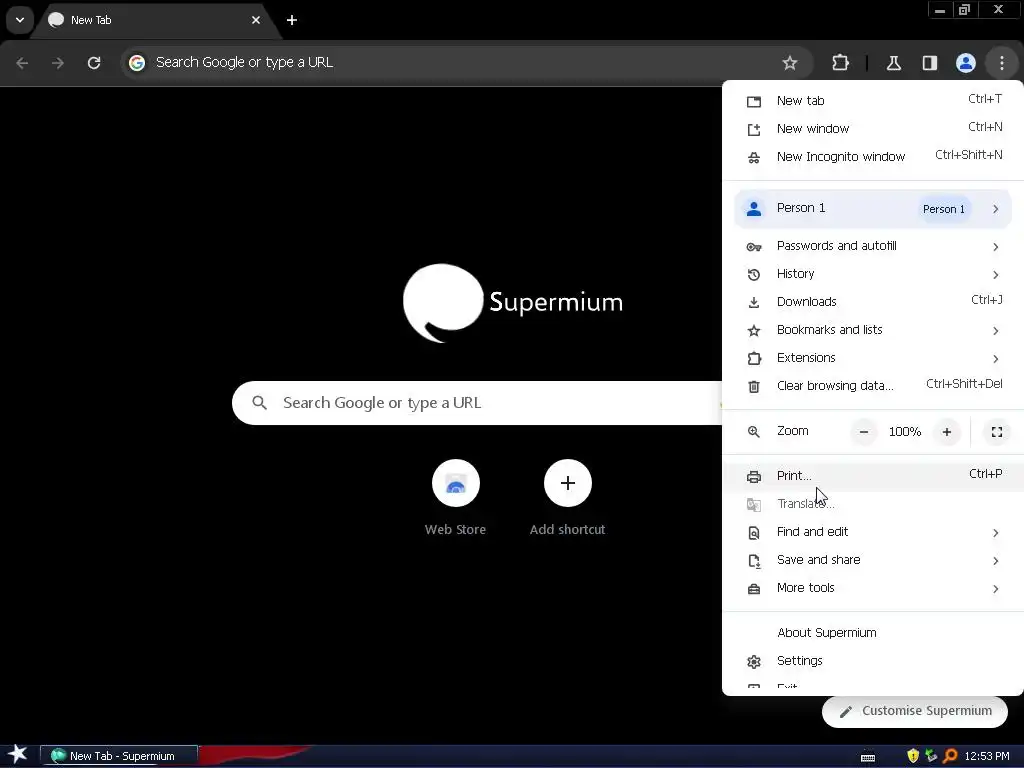Click the taskbar clock 12:53 PM

tap(987, 756)
